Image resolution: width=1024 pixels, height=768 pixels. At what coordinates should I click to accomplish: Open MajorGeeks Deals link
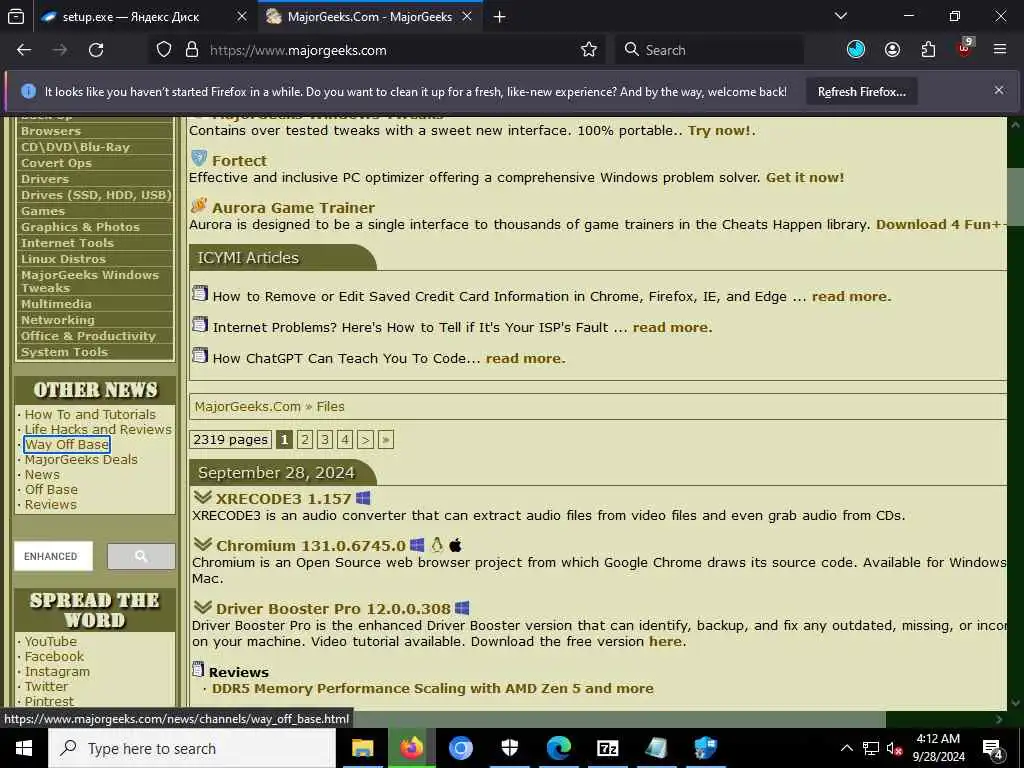click(x=81, y=460)
